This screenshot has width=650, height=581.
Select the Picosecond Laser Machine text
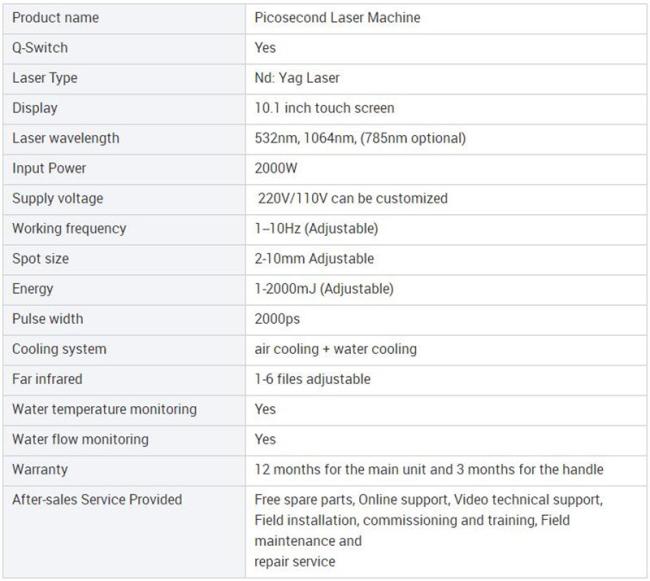(x=337, y=18)
